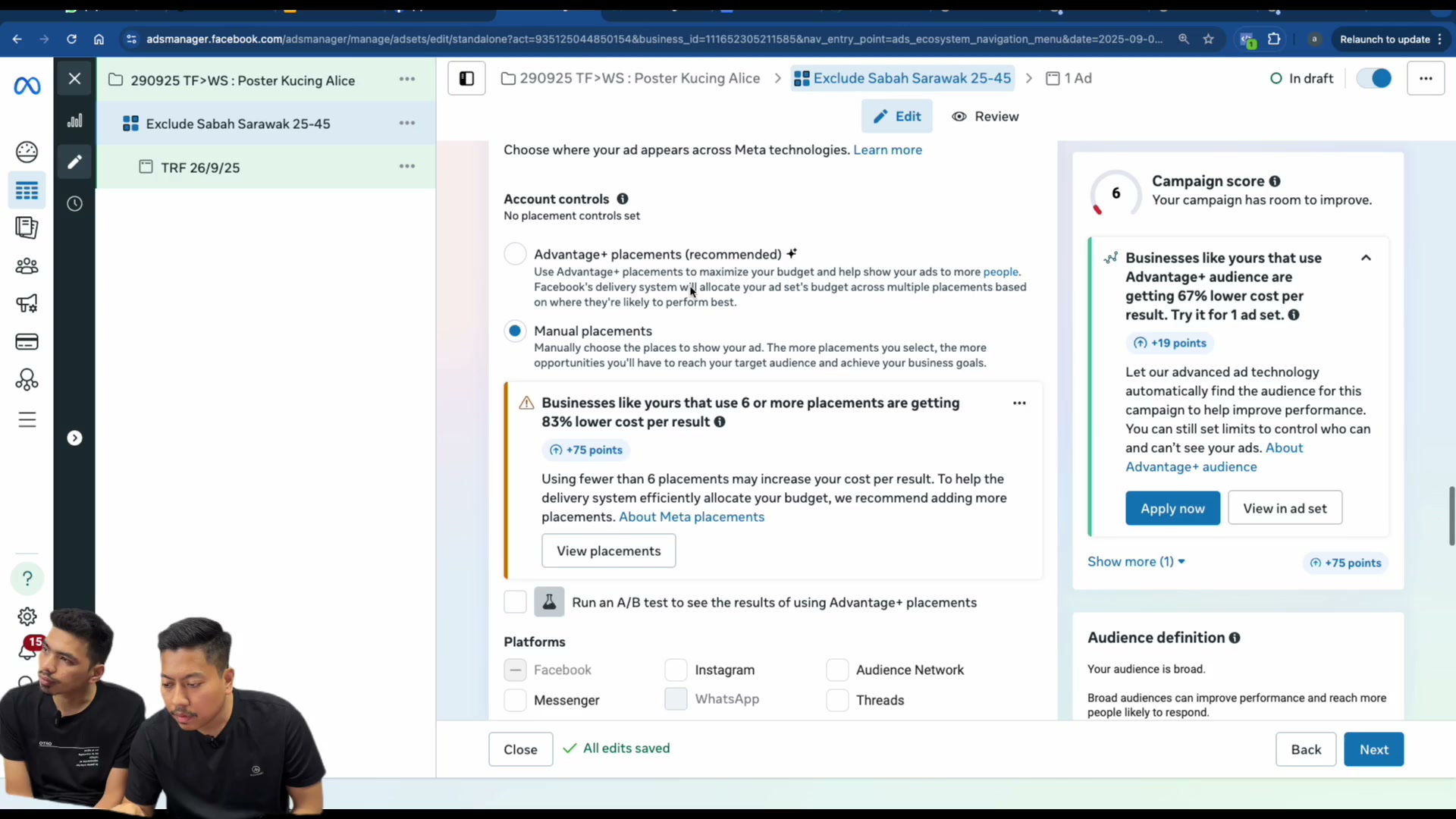Click the Meta logo icon
The height and width of the screenshot is (819, 1456).
pos(27,86)
